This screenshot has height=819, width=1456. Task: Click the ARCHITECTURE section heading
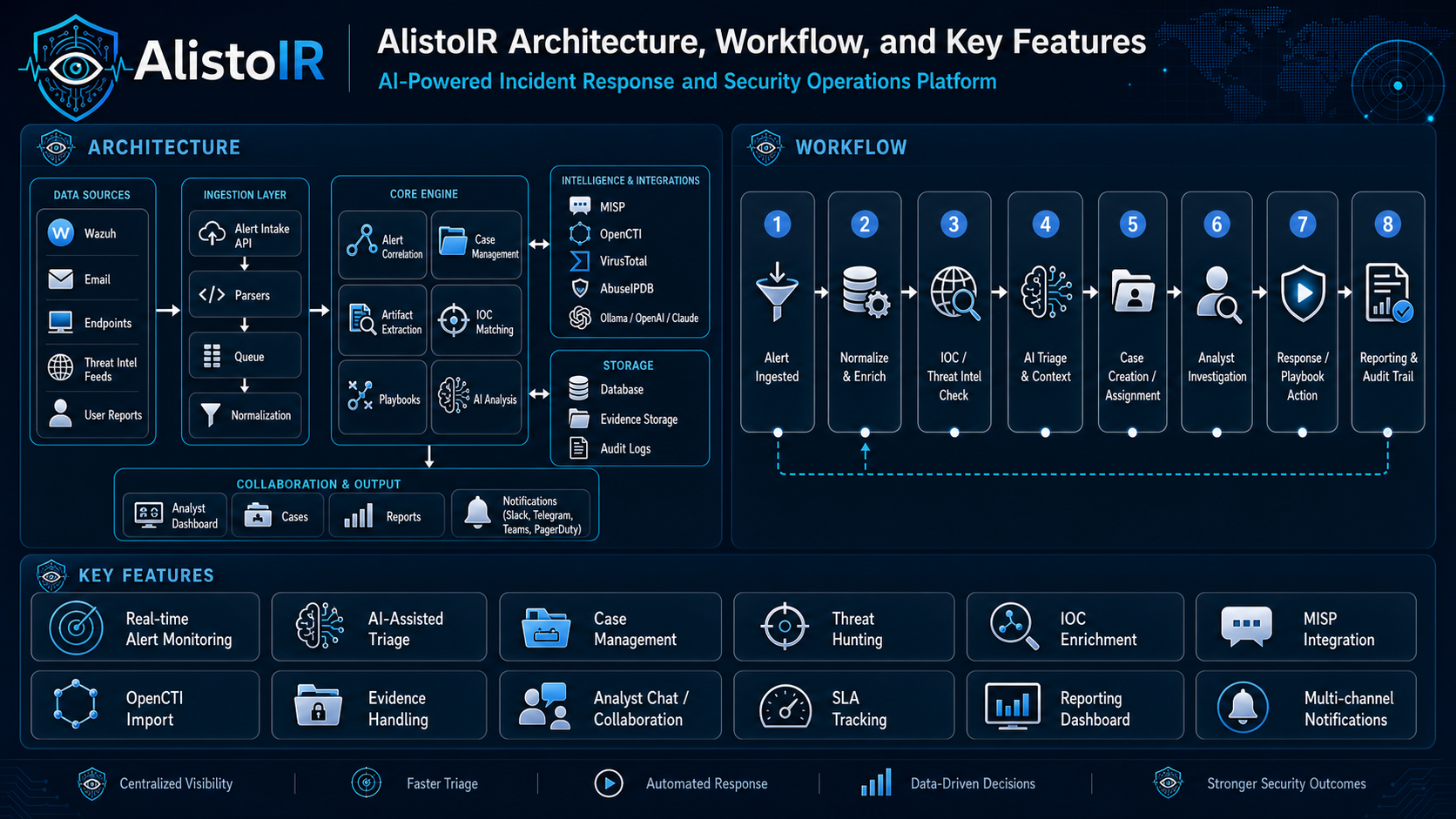164,147
